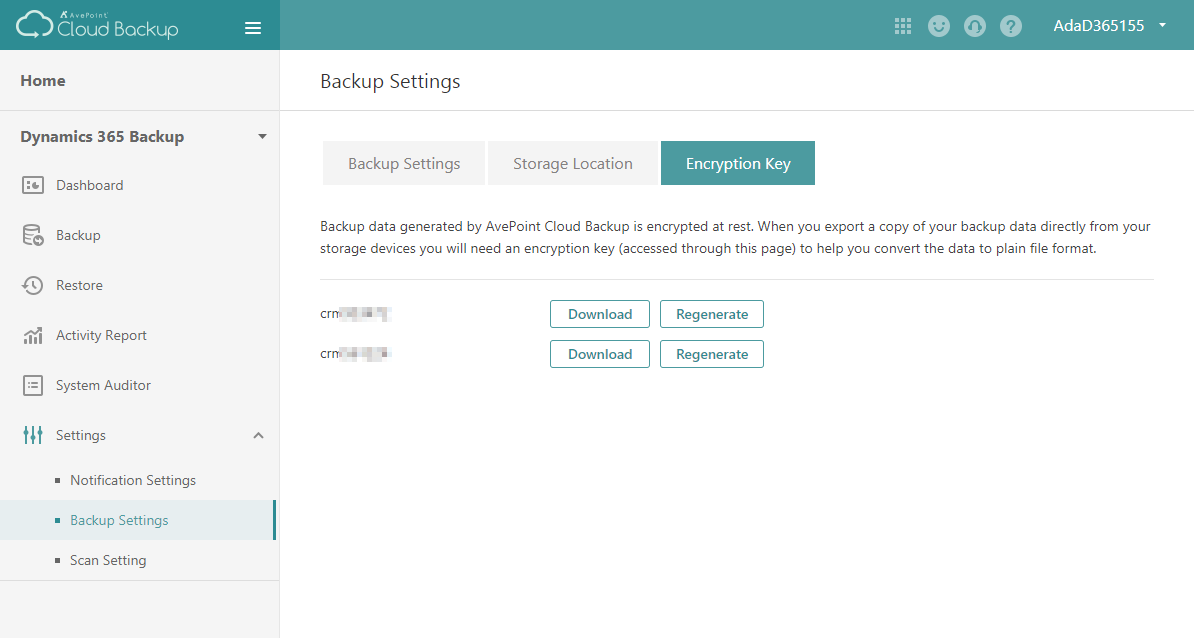This screenshot has height=638, width=1194.
Task: Click the hamburger menu icon
Action: 253,28
